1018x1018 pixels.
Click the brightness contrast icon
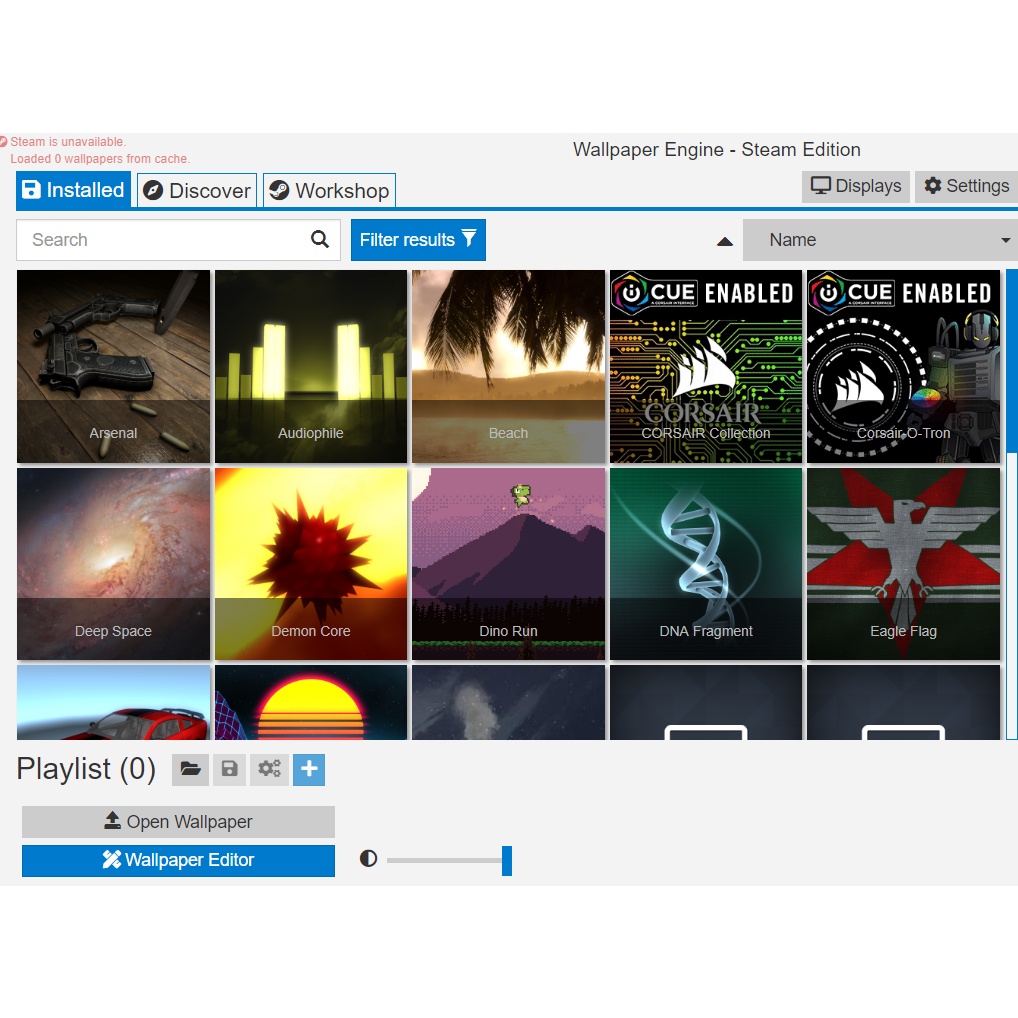tap(368, 859)
